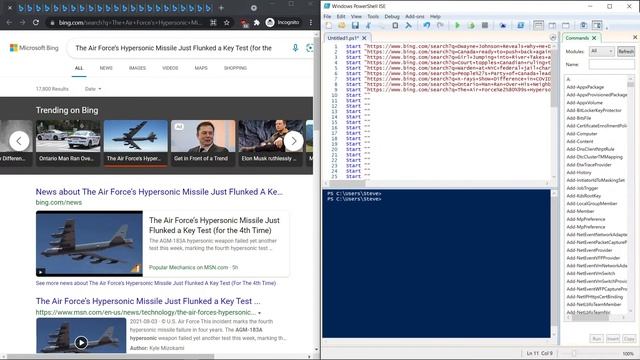Toggle the Command Add-on pane icon
640x360 pixels.
[x=597, y=25]
